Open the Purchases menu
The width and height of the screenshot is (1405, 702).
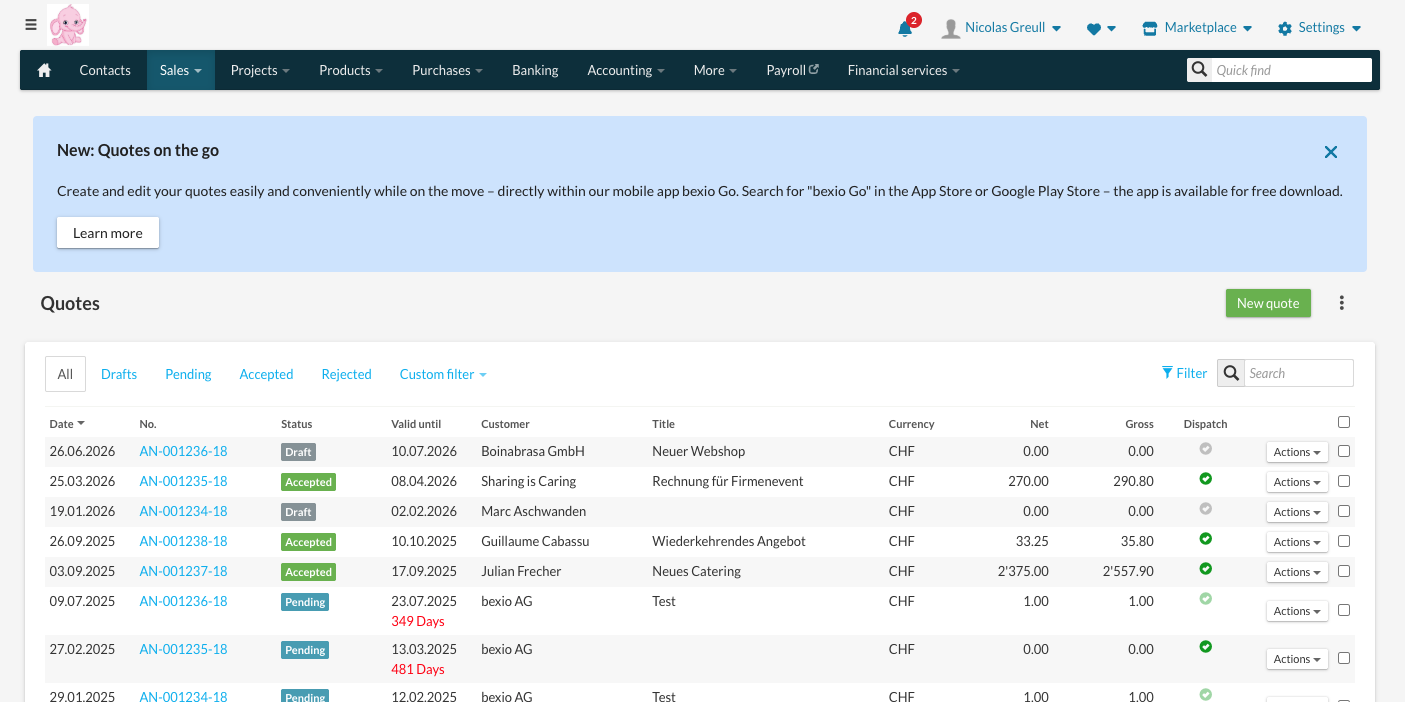pos(447,70)
